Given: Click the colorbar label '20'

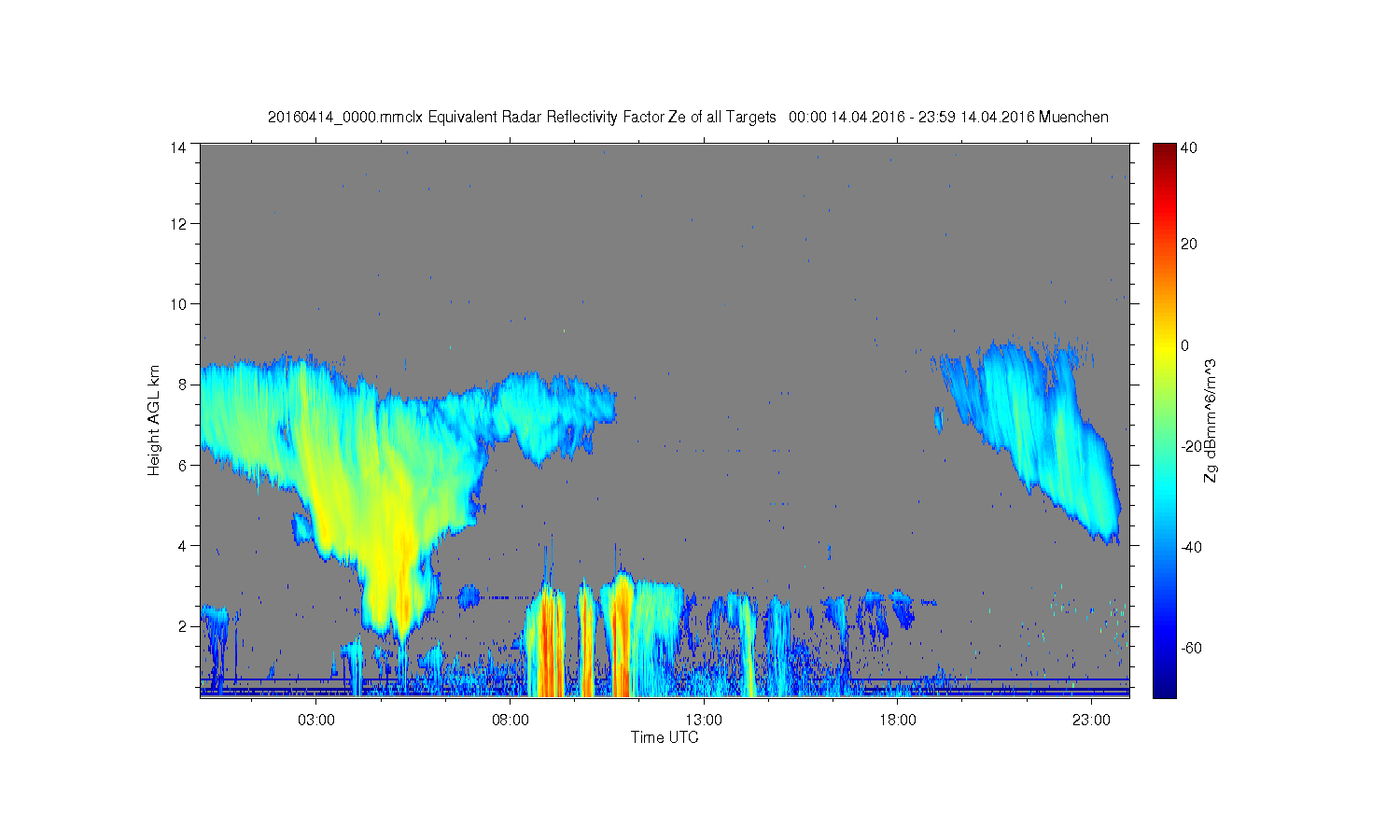Looking at the screenshot, I should click(1188, 245).
